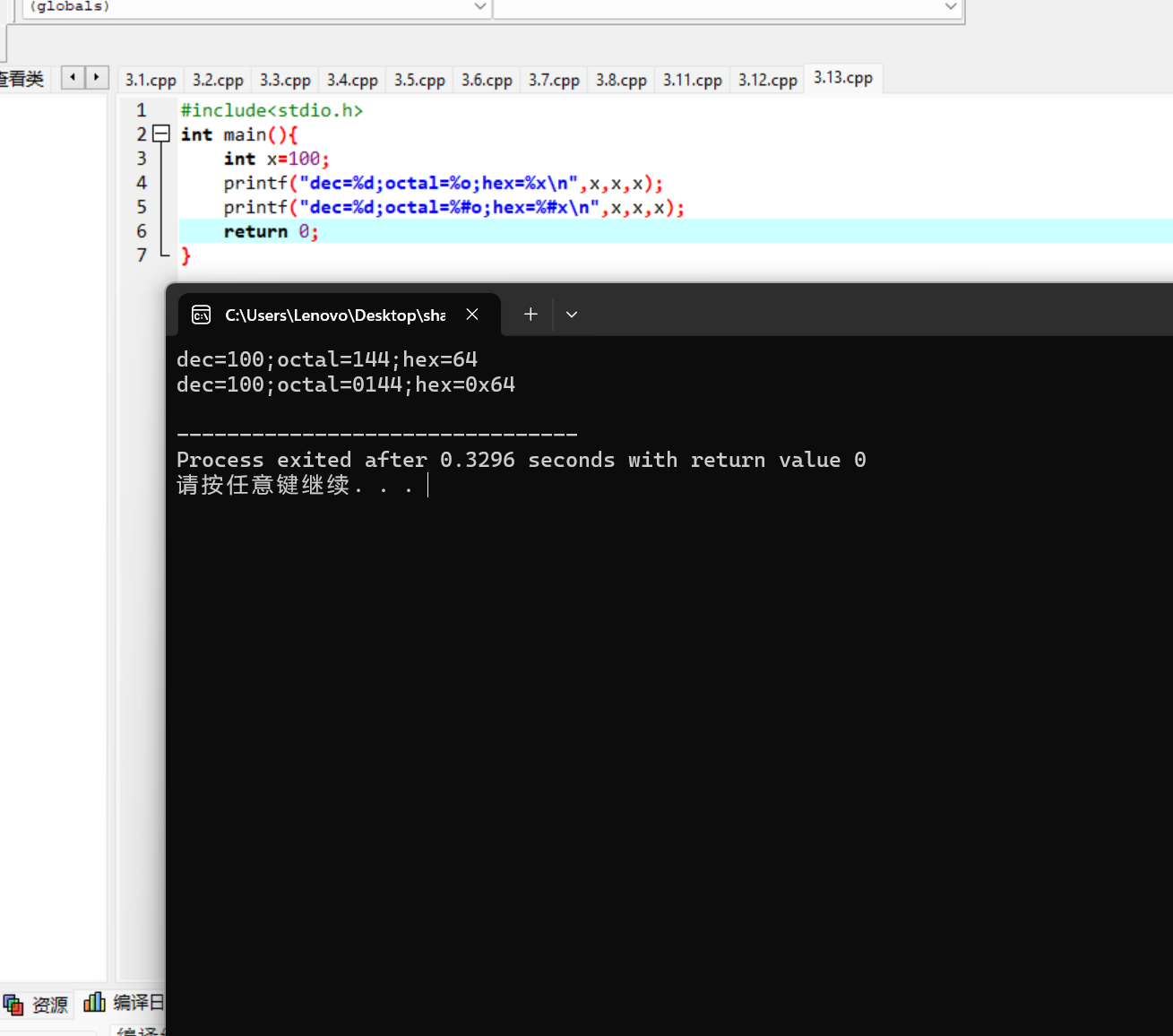
Task: Click the terminal icon in the console tab
Action: click(x=202, y=315)
